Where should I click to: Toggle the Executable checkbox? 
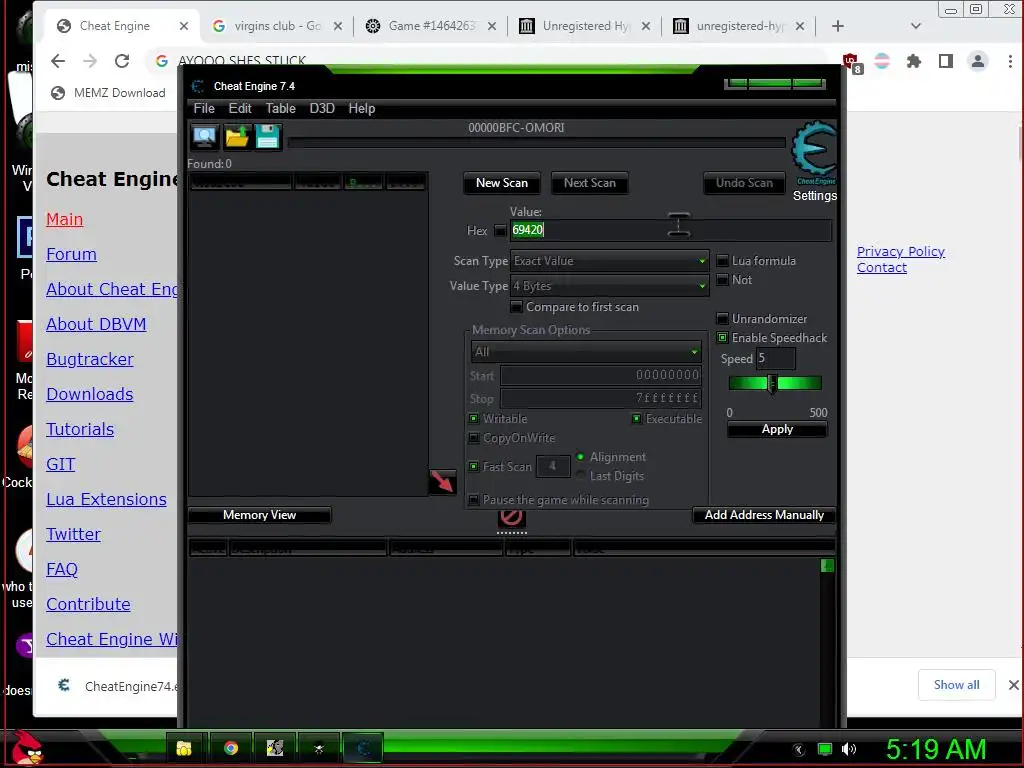tap(636, 419)
